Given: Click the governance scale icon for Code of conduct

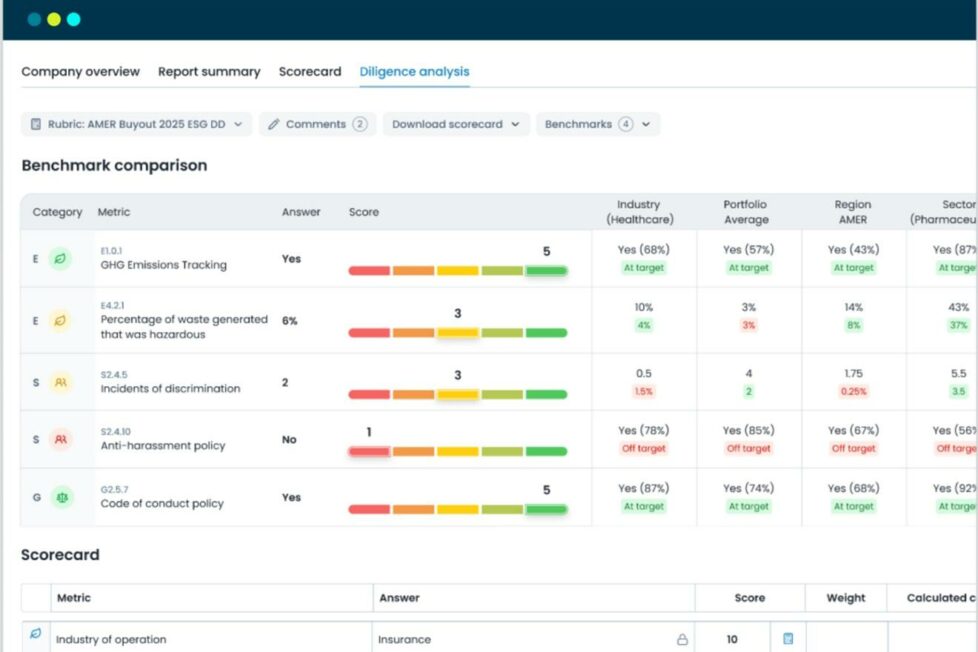Looking at the screenshot, I should pos(61,497).
